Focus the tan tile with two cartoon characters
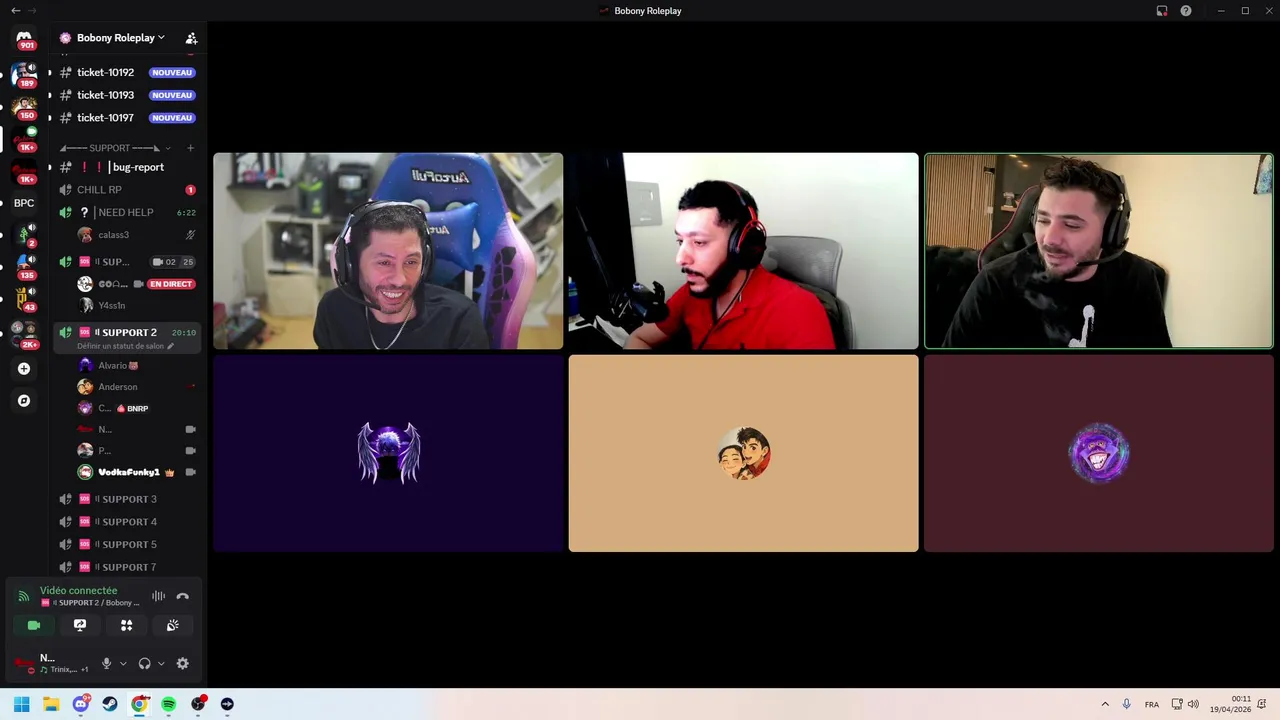Screen dimensions: 1280x720 (x=743, y=453)
